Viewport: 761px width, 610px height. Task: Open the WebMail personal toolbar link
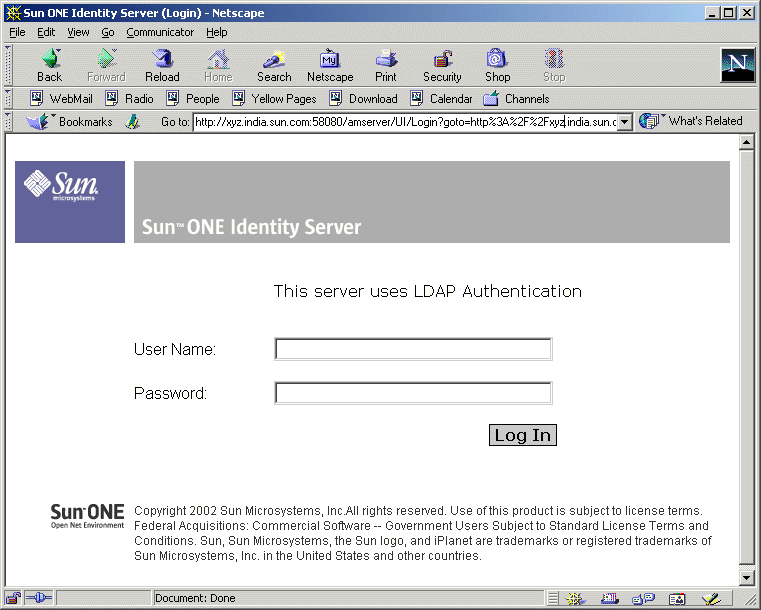(62, 99)
